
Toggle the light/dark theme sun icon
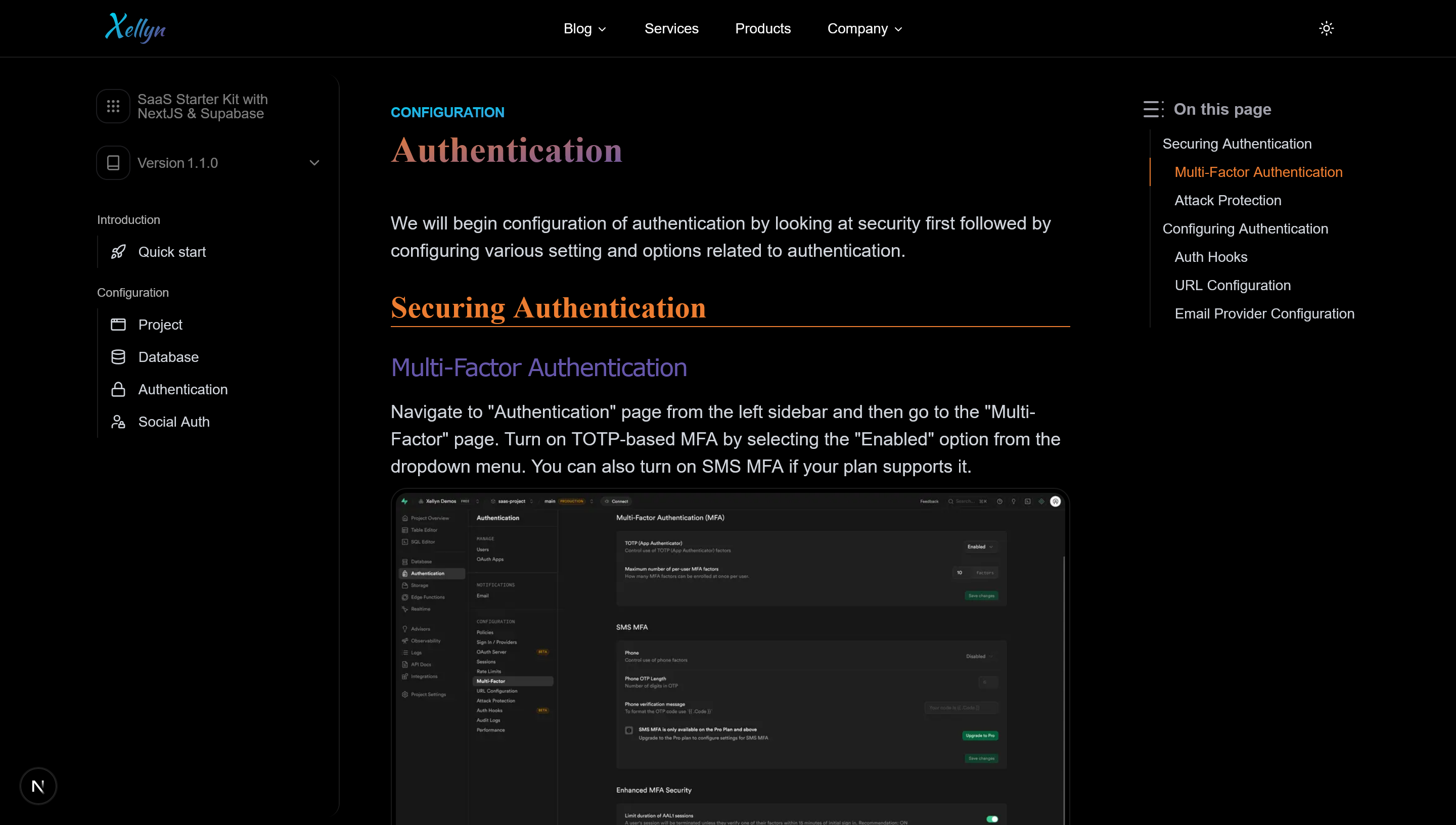1326,28
